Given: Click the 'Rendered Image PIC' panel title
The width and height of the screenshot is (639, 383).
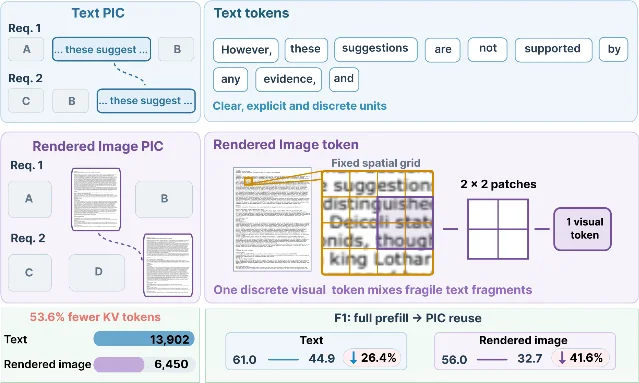Looking at the screenshot, I should 98,146.
